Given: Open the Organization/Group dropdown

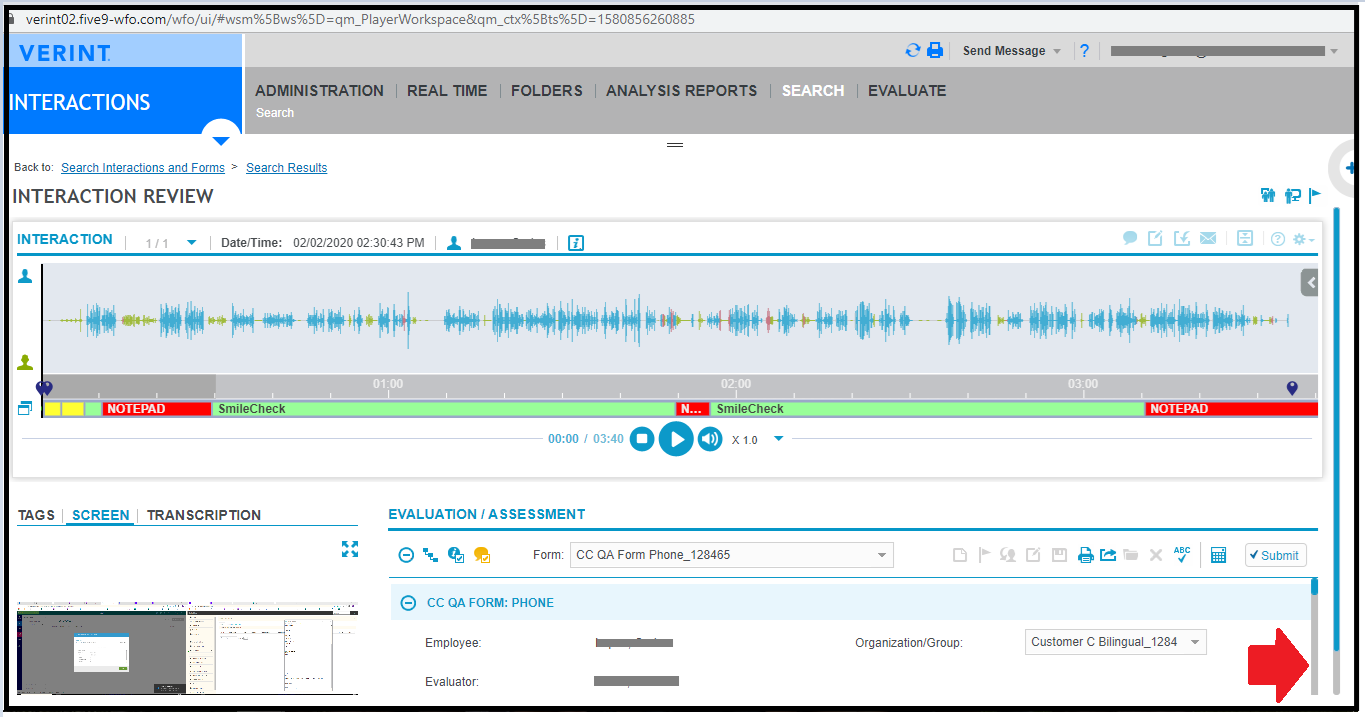Looking at the screenshot, I should (x=1116, y=642).
